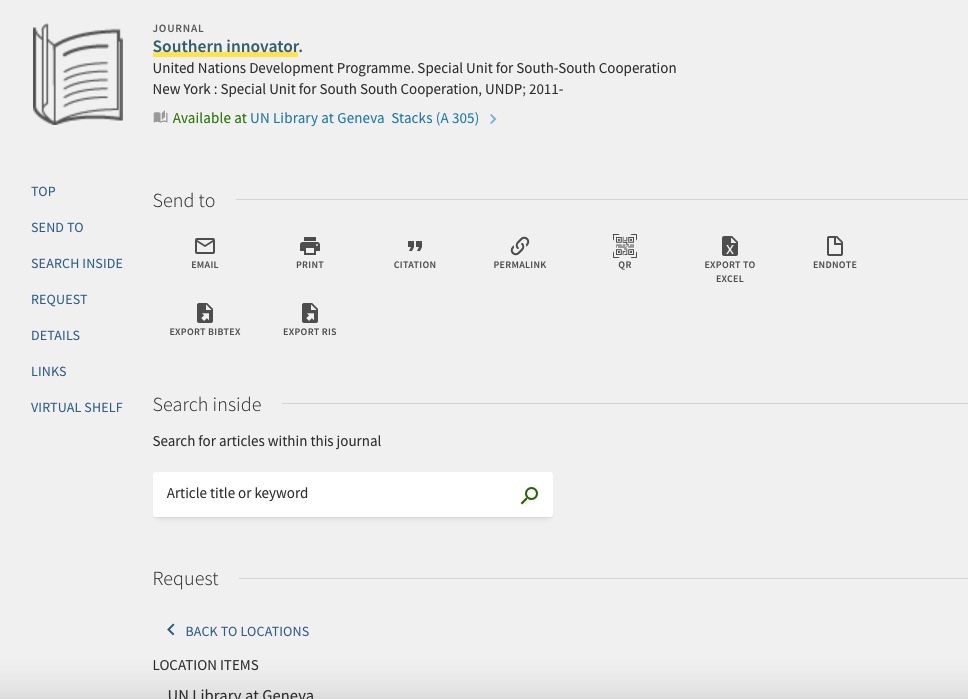Open the Southern innovator title link
The width and height of the screenshot is (968, 699).
click(226, 47)
